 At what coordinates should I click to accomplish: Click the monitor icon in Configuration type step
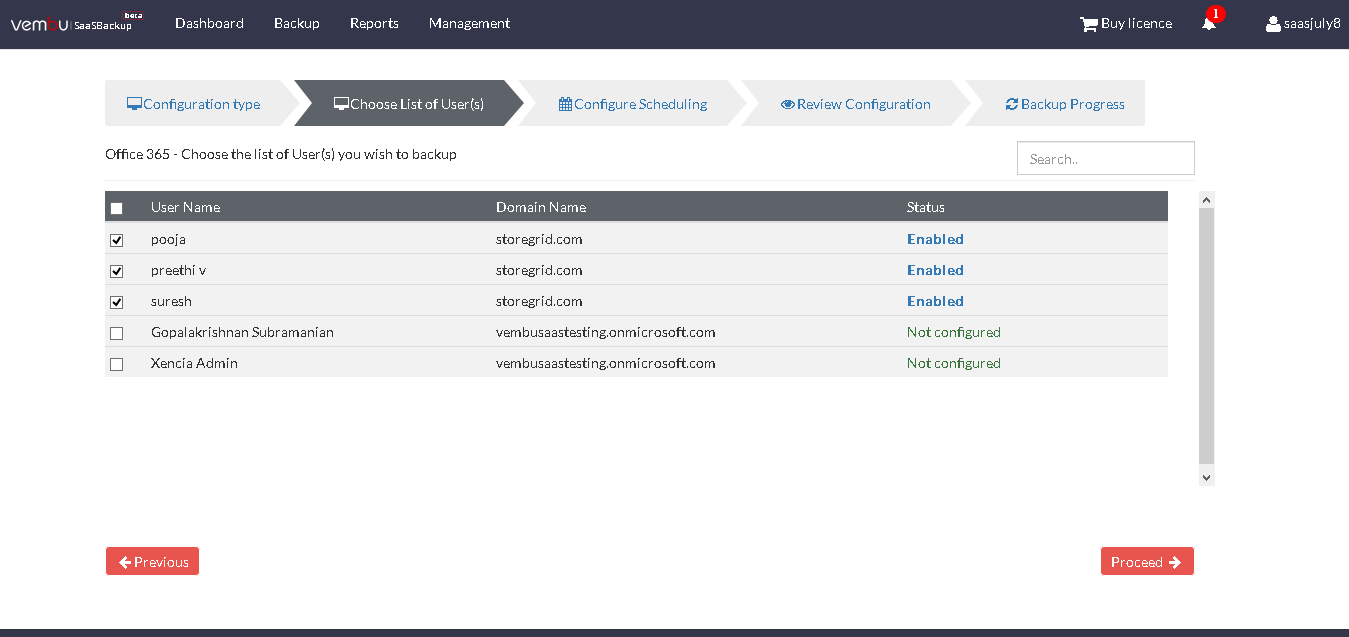(x=134, y=104)
